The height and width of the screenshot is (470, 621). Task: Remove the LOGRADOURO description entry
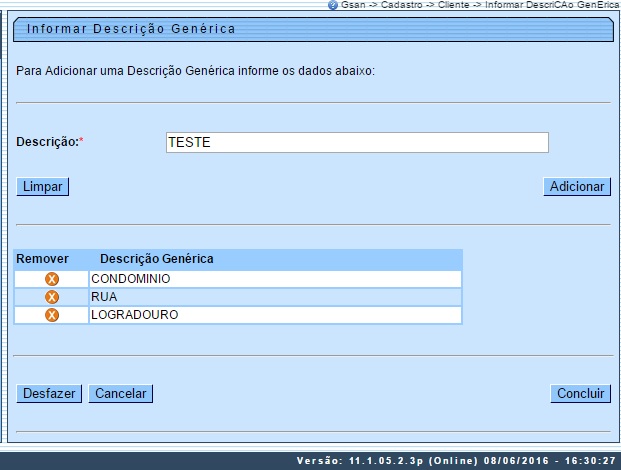click(x=52, y=315)
